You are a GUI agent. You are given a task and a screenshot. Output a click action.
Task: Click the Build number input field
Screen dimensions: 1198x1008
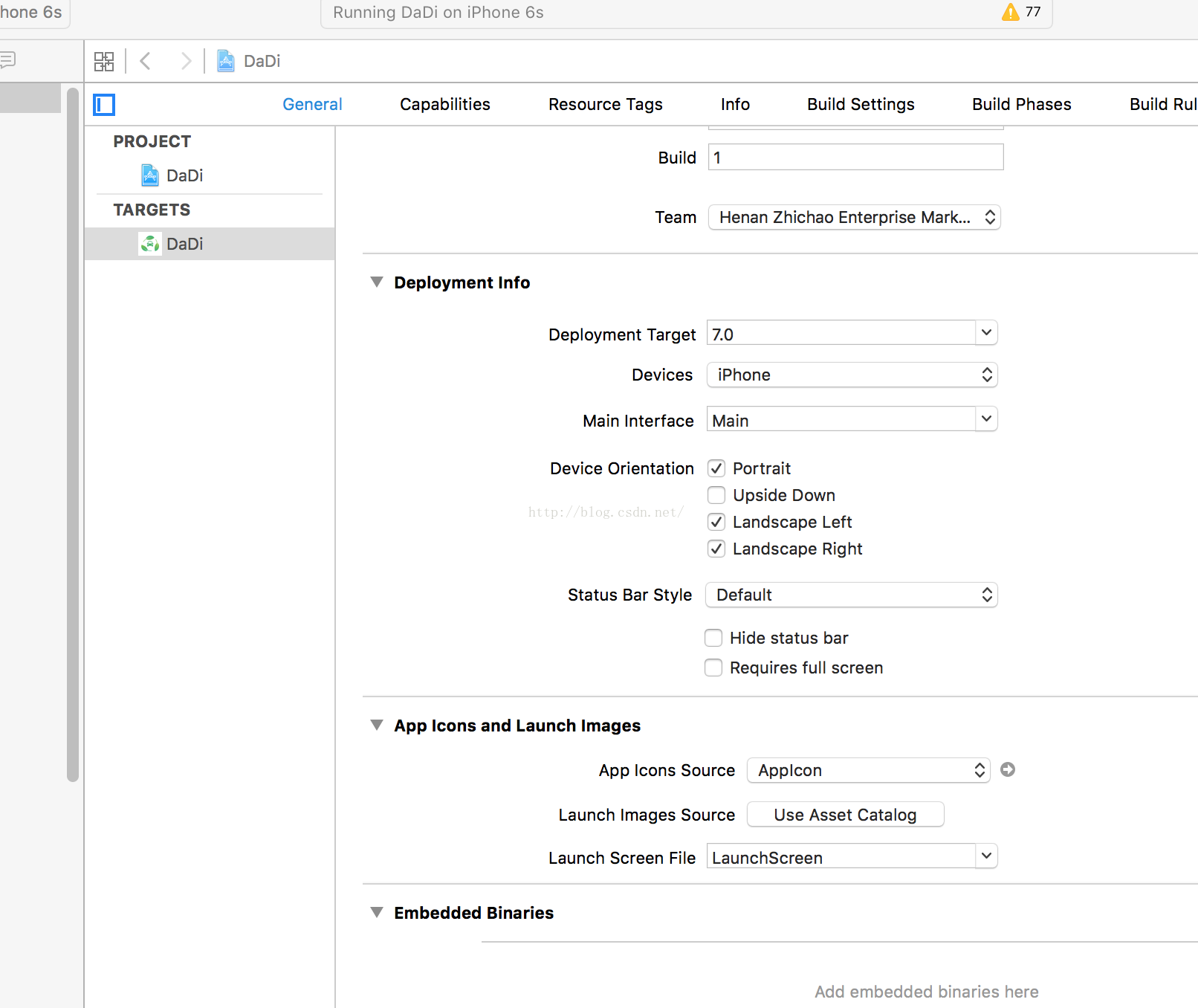pos(856,158)
